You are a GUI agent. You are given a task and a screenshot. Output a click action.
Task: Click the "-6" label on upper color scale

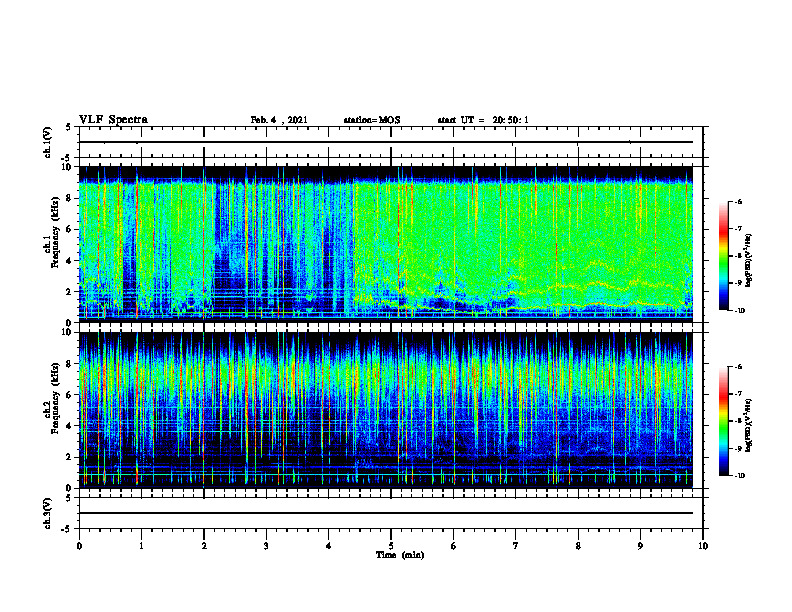coord(738,201)
